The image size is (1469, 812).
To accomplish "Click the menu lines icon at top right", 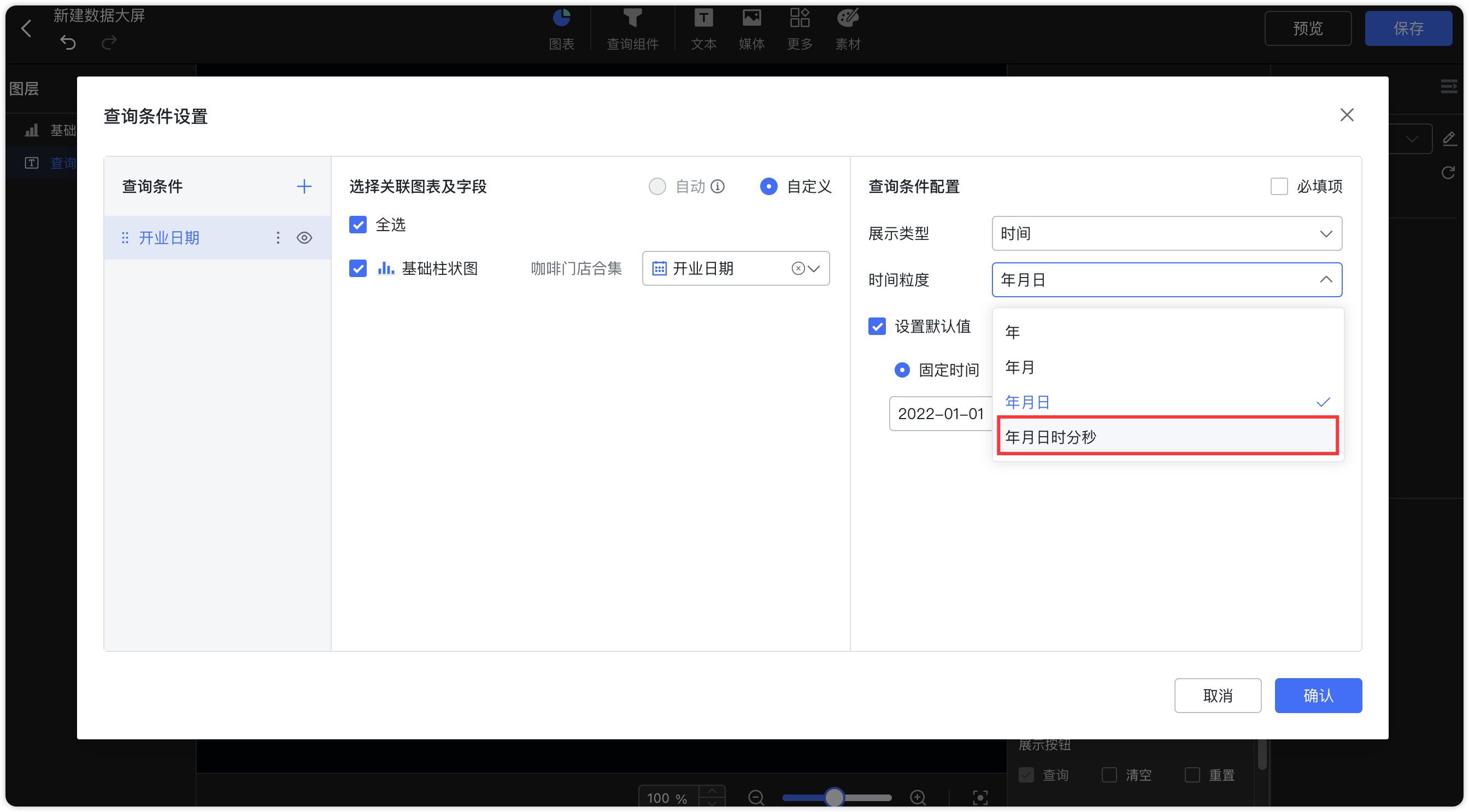I will click(1448, 87).
